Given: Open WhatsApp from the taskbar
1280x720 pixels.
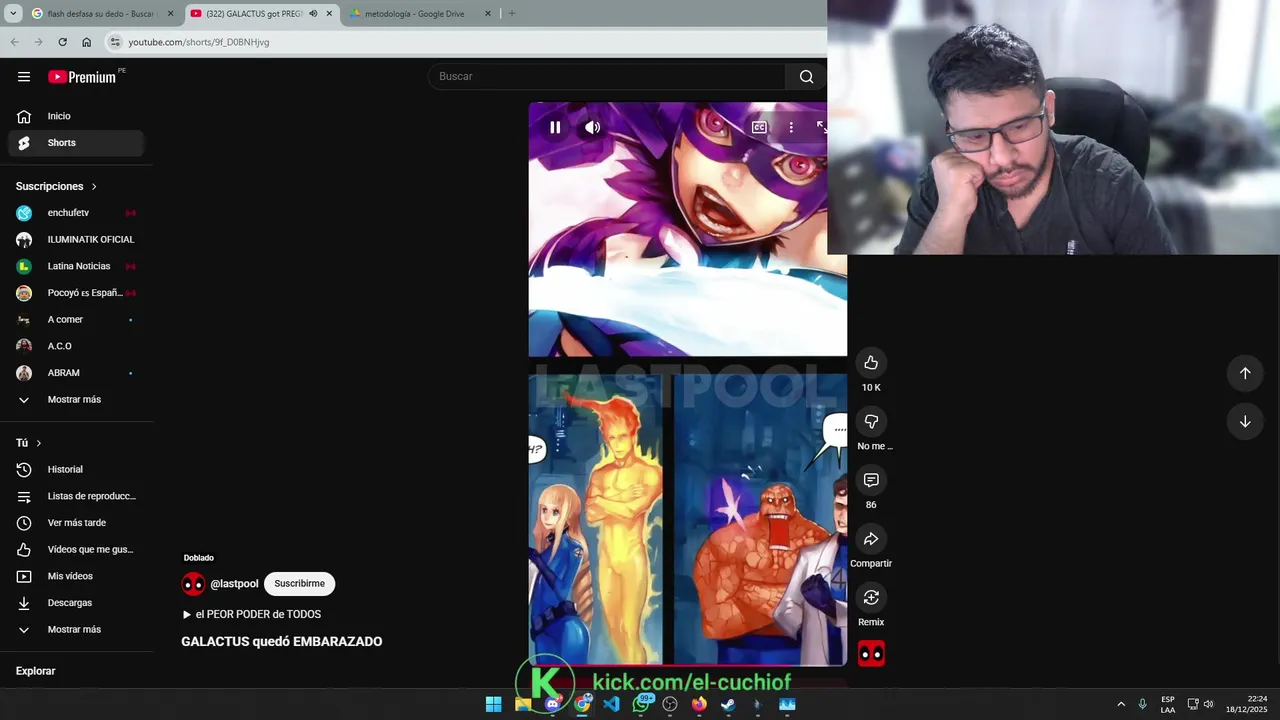Looking at the screenshot, I should coord(641,704).
